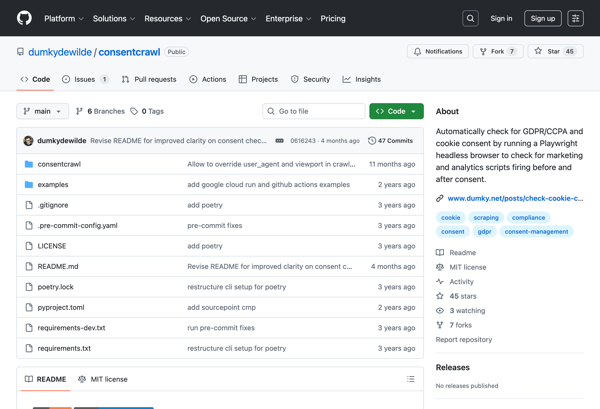Open the search magnifier icon
This screenshot has height=409, width=600.
point(470,18)
